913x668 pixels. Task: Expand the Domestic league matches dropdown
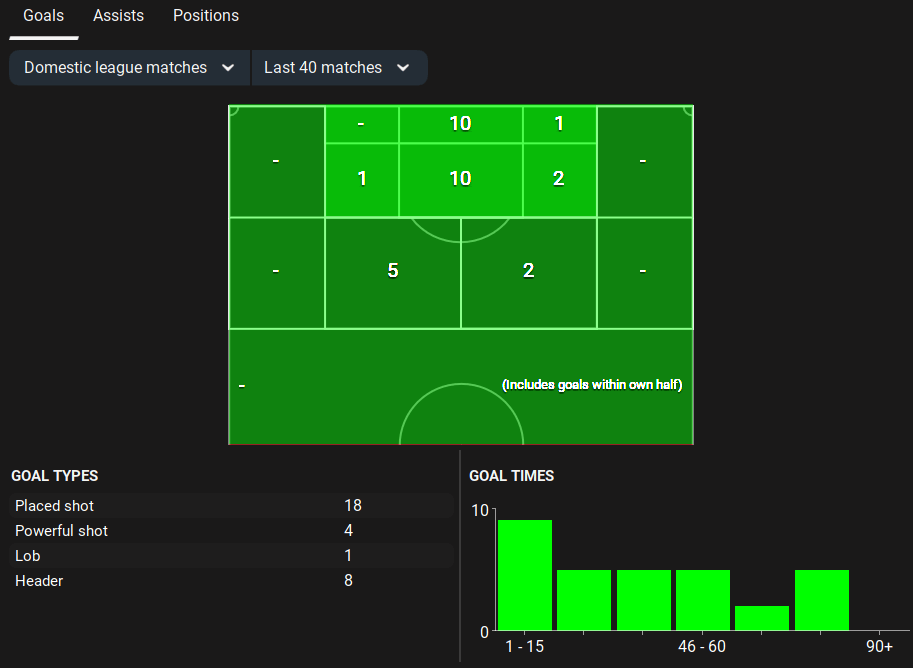[x=130, y=68]
